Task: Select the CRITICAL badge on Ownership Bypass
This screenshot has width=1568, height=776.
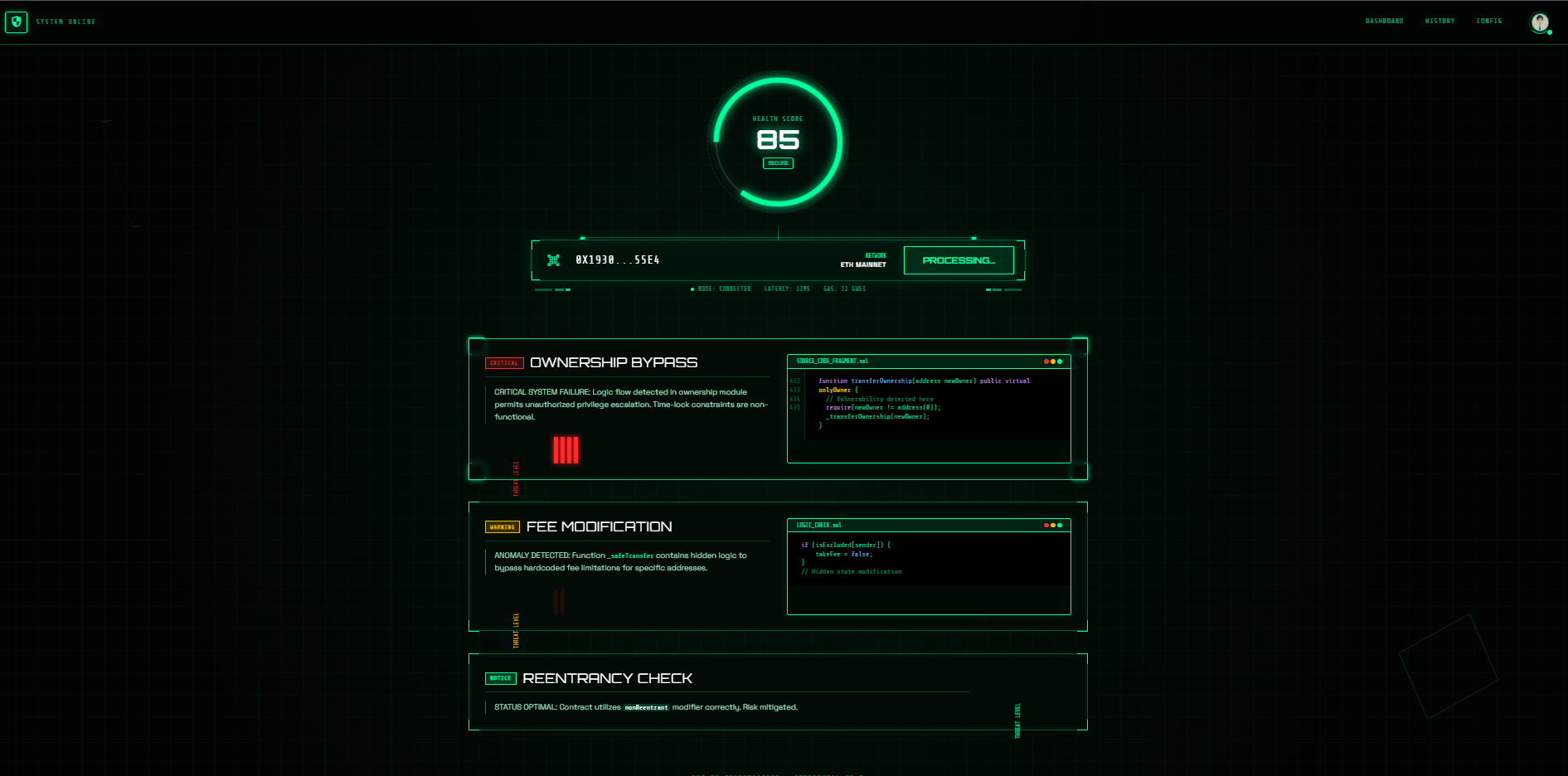Action: pyautogui.click(x=502, y=362)
